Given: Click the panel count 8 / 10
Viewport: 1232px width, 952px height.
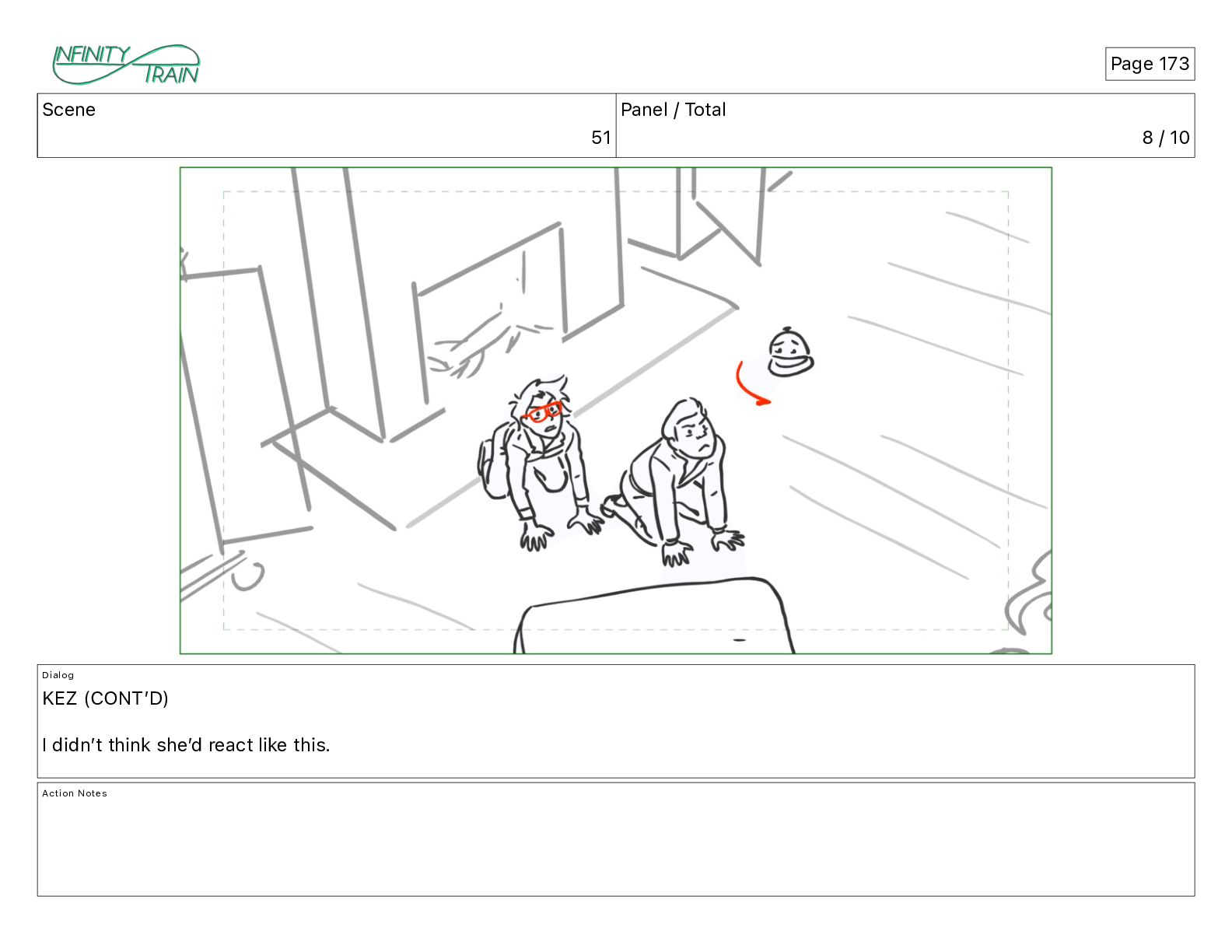Looking at the screenshot, I should (x=1165, y=138).
